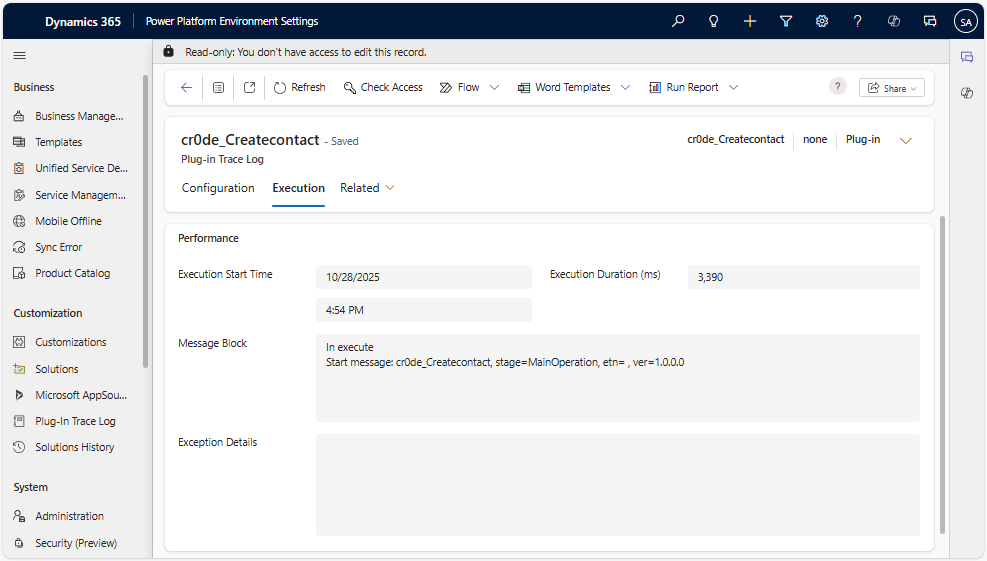987x561 pixels.
Task: Open Plug-In Trace Log in sidebar
Action: click(x=75, y=421)
